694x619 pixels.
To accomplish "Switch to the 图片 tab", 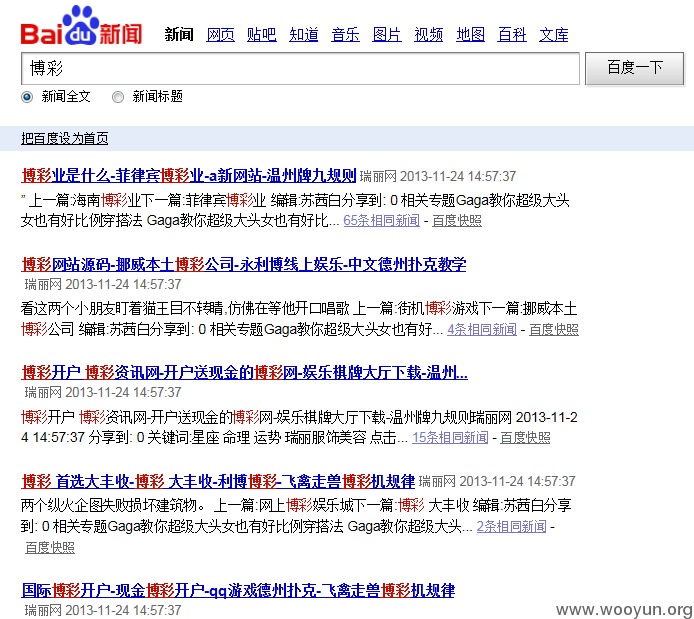I will point(387,34).
